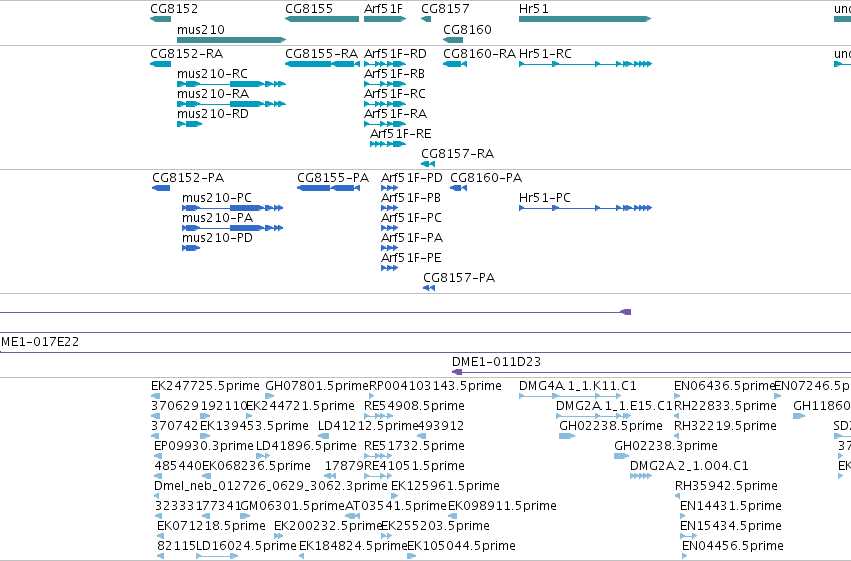Click the CG8155-PA coding sequence
851x561 pixels.
point(328,188)
